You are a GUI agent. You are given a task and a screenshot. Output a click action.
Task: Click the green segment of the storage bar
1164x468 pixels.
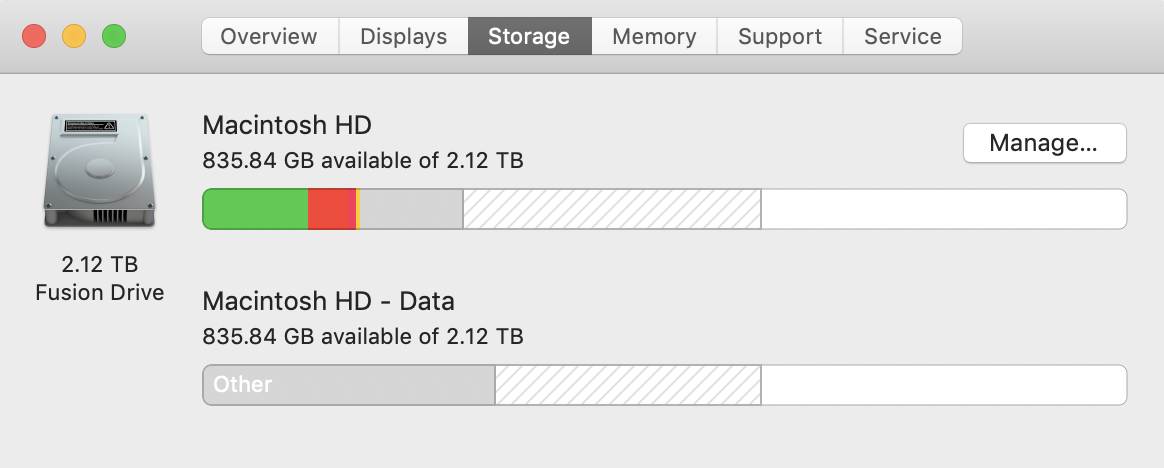255,209
